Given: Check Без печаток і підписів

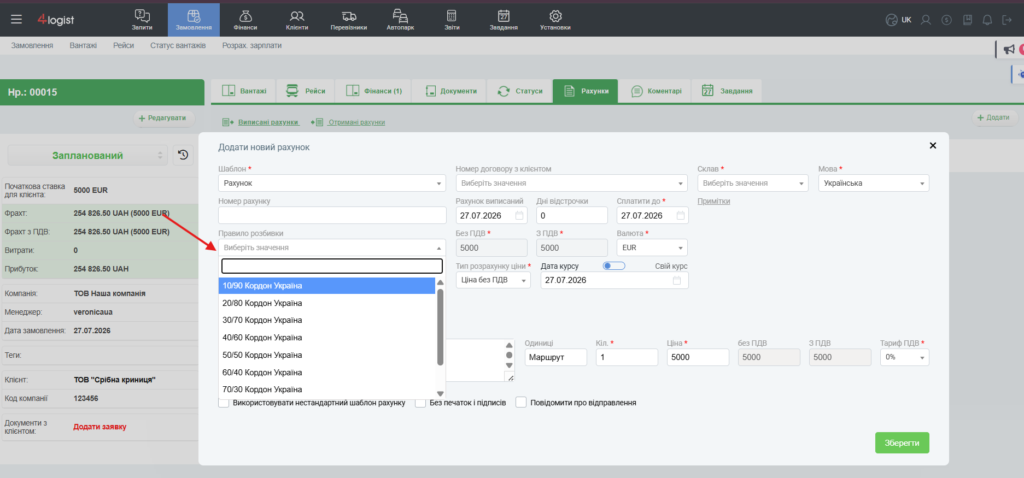Looking at the screenshot, I should pyautogui.click(x=421, y=402).
